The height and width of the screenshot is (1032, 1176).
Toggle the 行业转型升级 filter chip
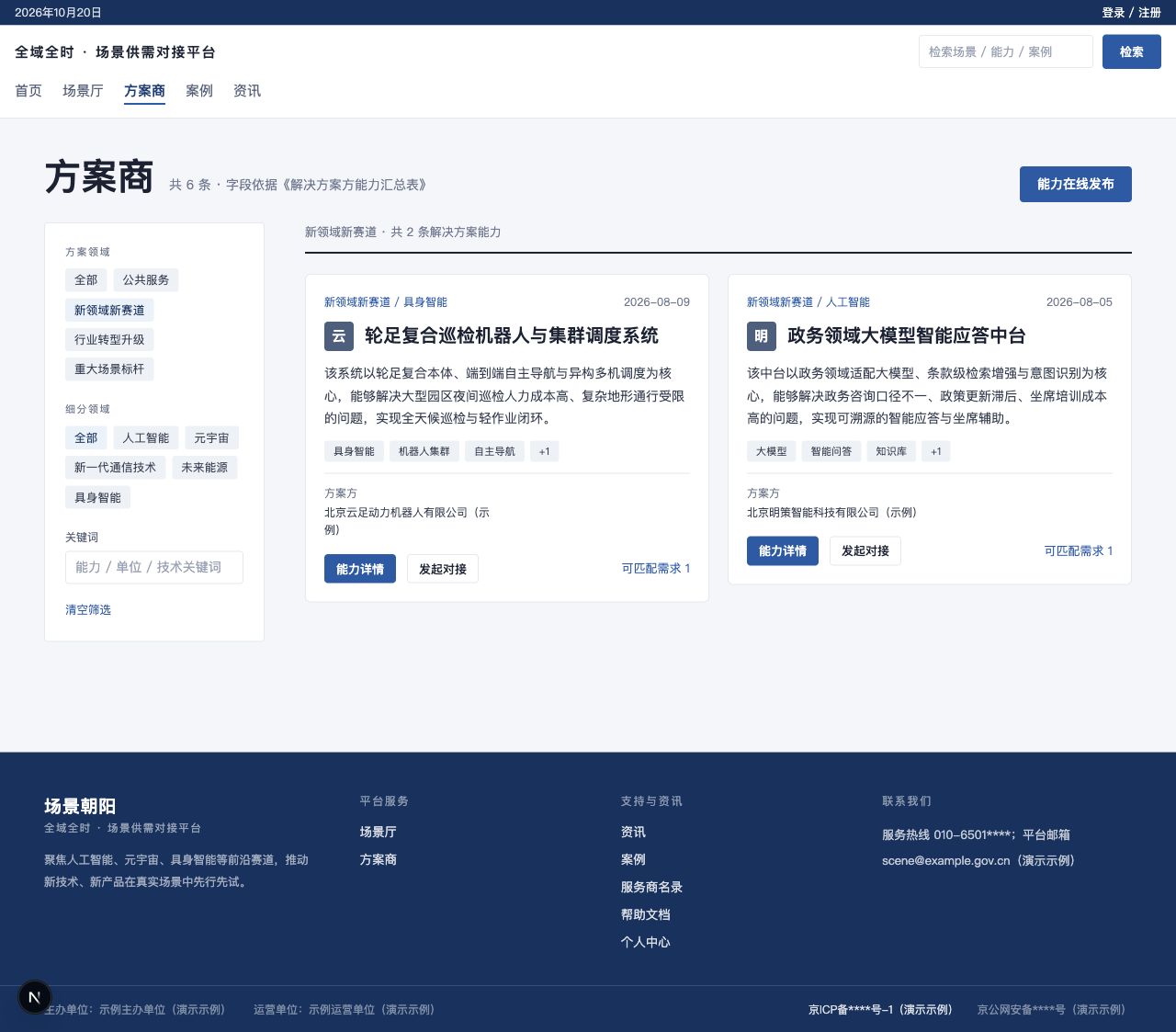point(109,339)
